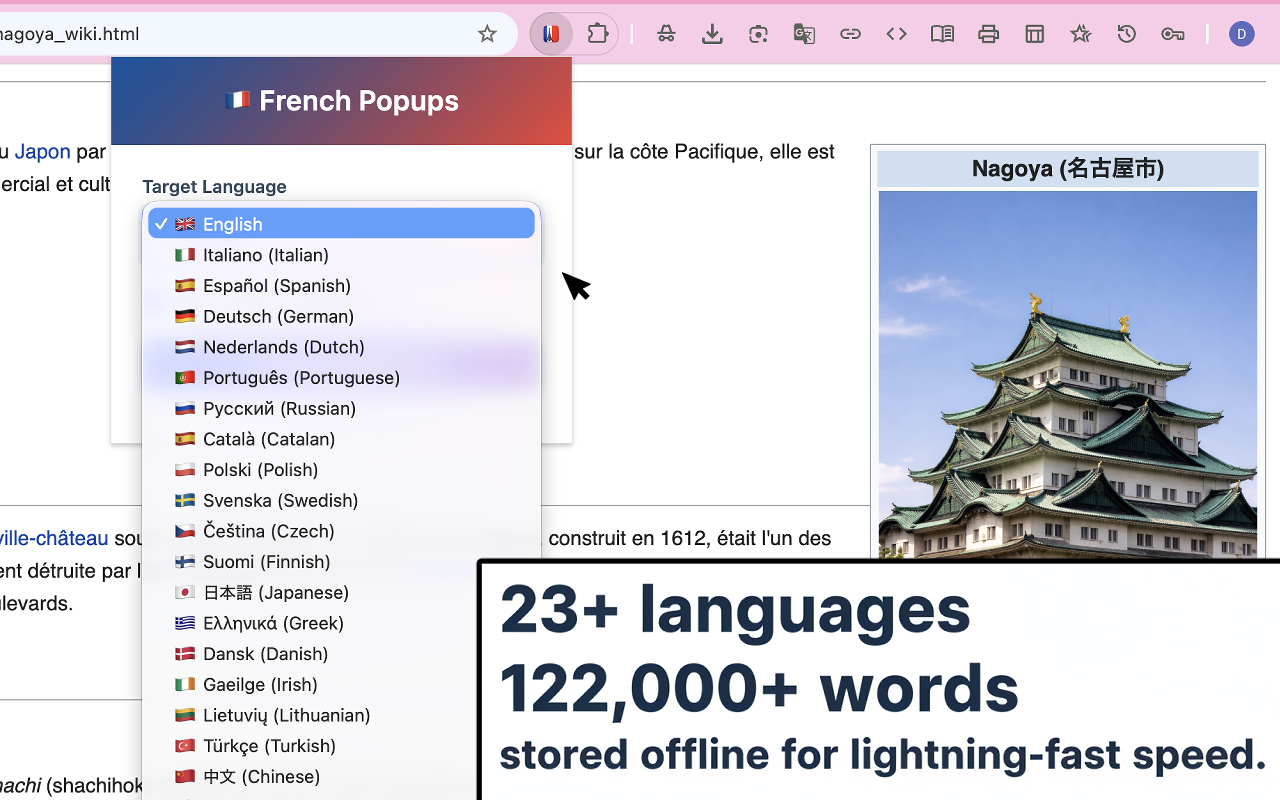Select Nederlands (Dutch) option
Screen dimensions: 1280x800
[341, 347]
